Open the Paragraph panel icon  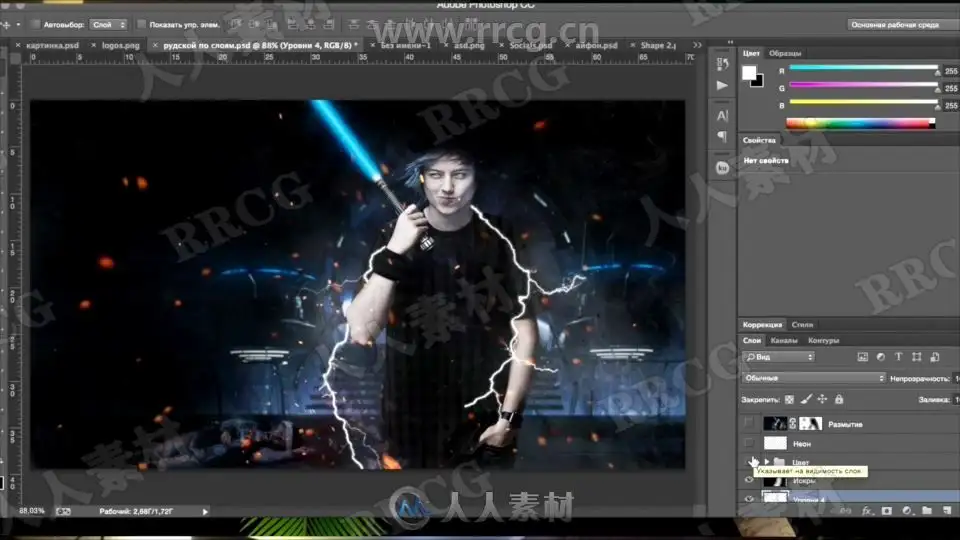coord(722,136)
